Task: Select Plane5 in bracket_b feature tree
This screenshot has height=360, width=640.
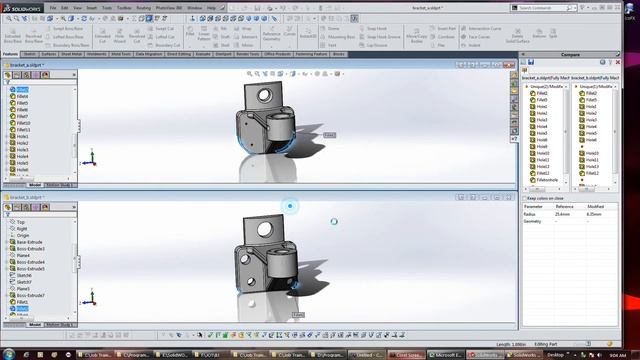Action: [20, 289]
